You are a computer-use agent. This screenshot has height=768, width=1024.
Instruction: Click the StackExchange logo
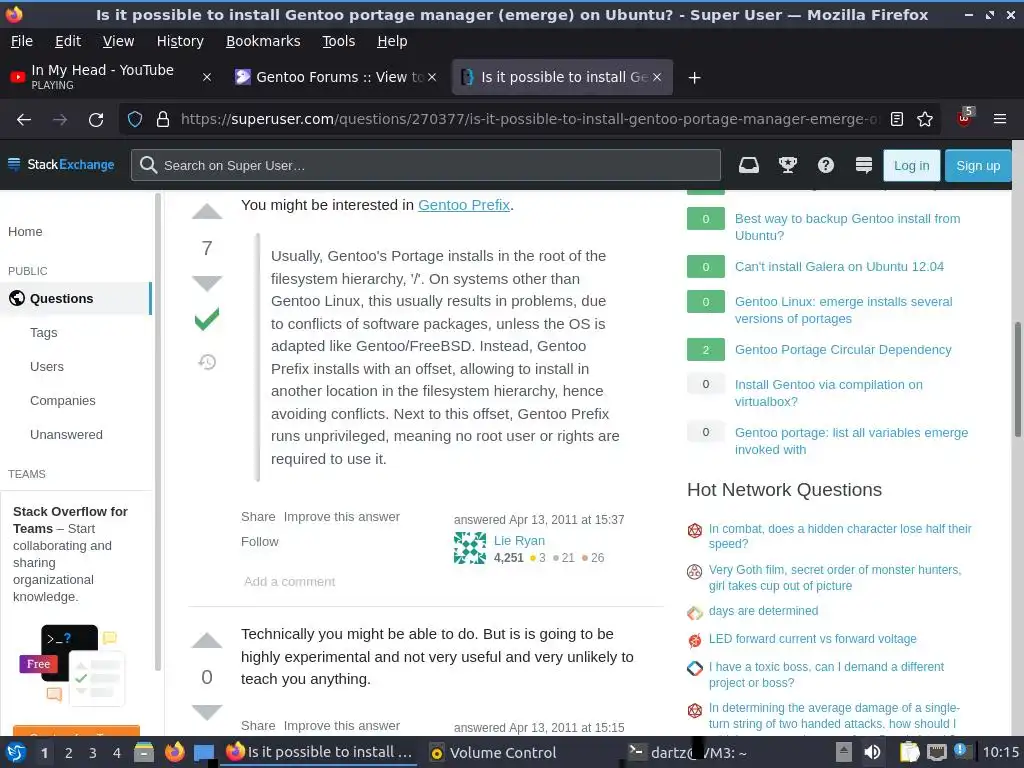[x=61, y=165]
